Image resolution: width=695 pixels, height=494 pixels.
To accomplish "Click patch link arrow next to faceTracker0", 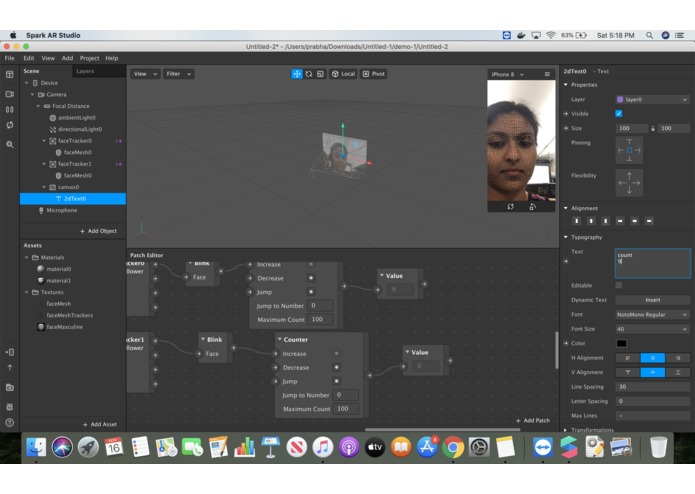I will 119,141.
